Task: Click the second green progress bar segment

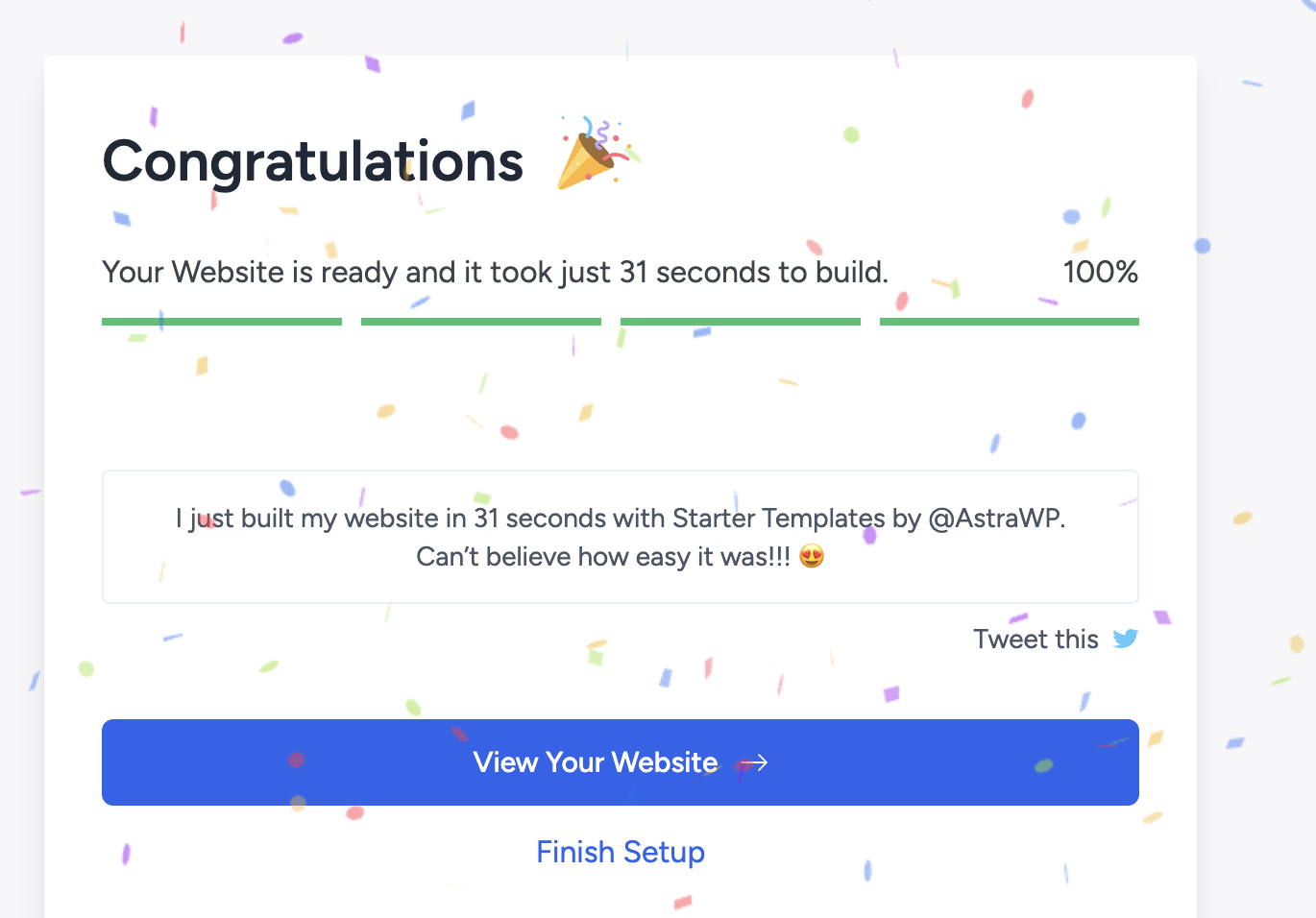Action: 481,322
